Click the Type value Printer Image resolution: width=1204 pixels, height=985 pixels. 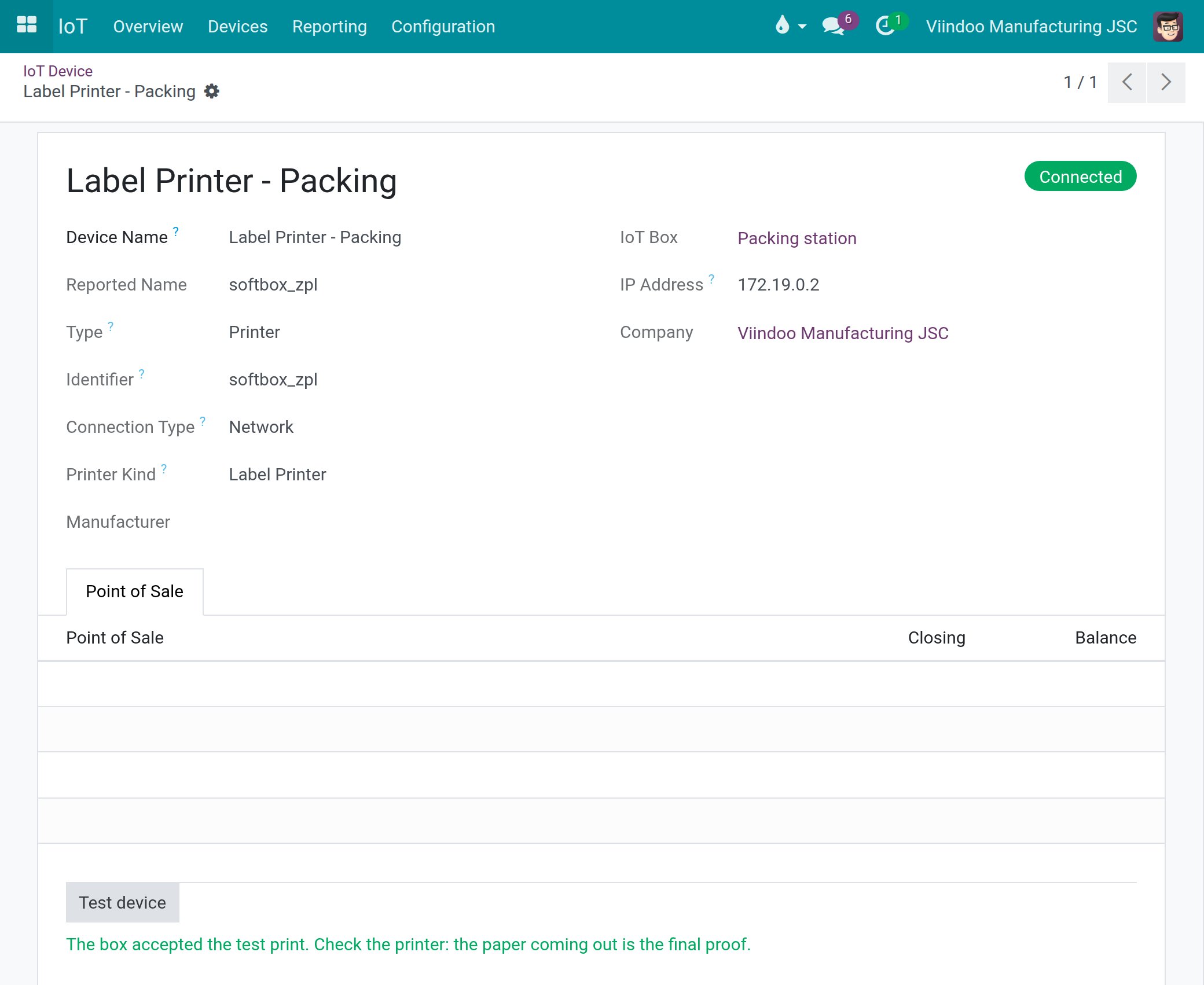pos(255,332)
